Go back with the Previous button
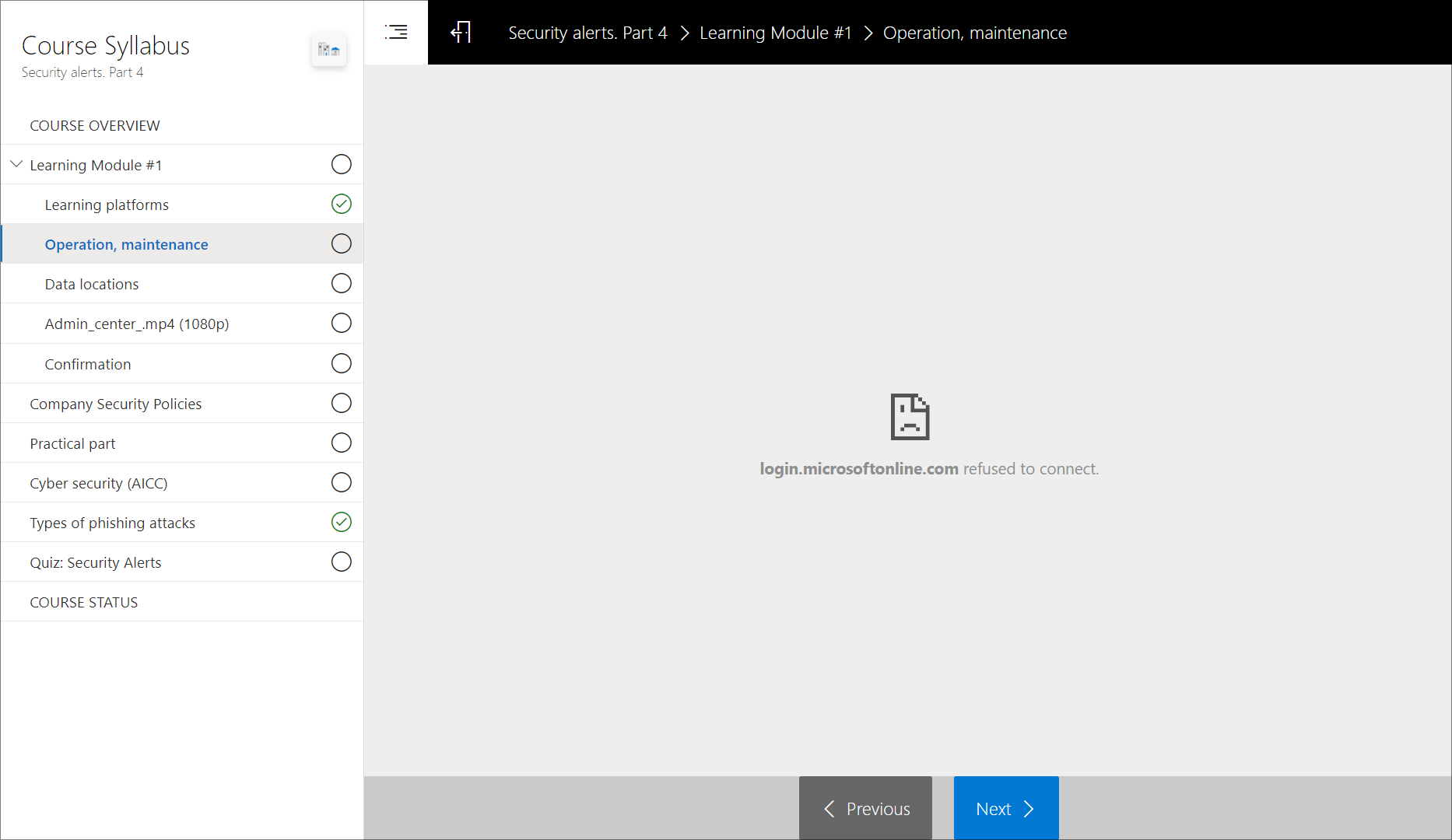Screen dimensions: 1452x840 [865, 808]
